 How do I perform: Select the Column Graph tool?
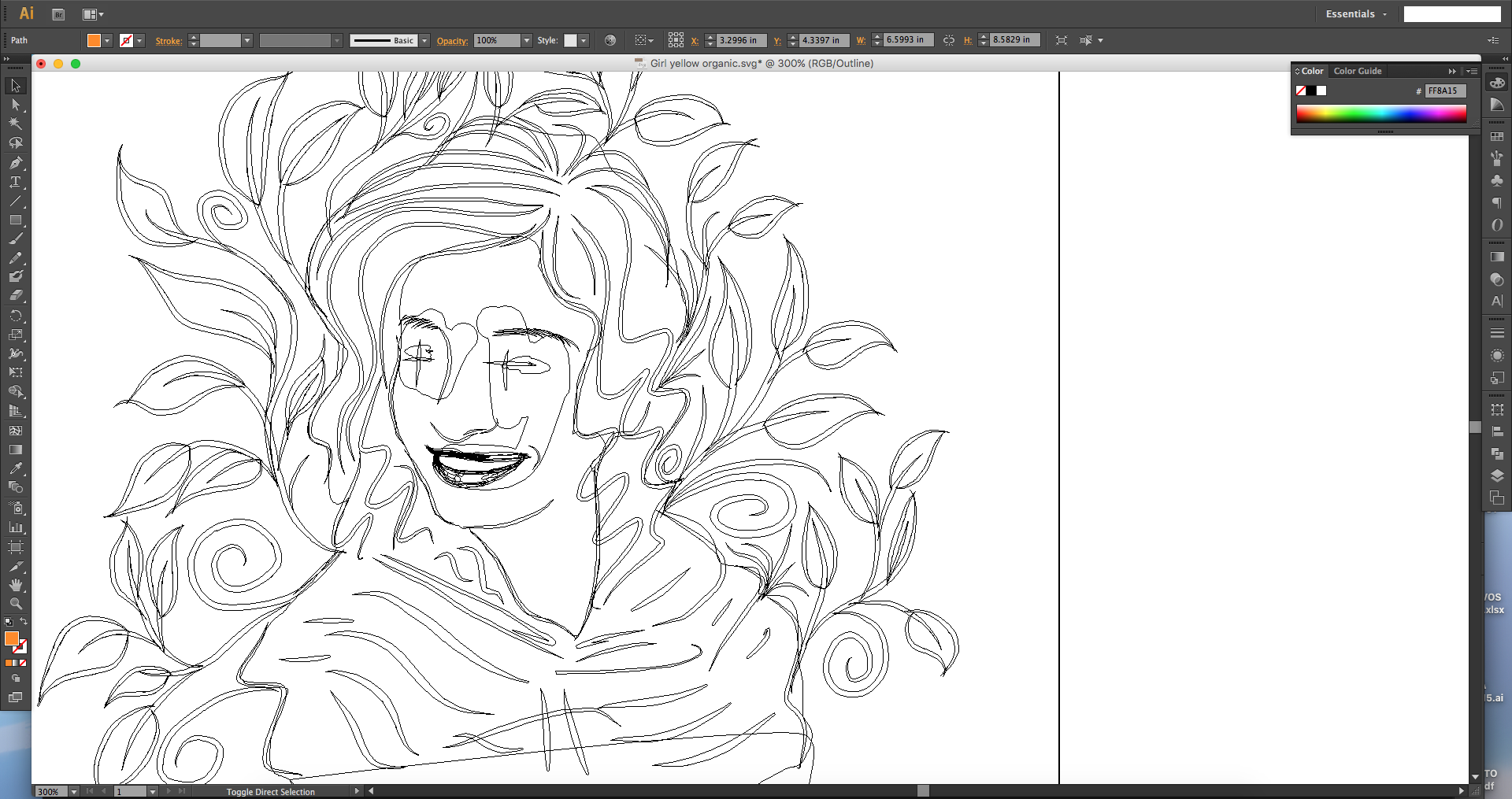pos(16,527)
